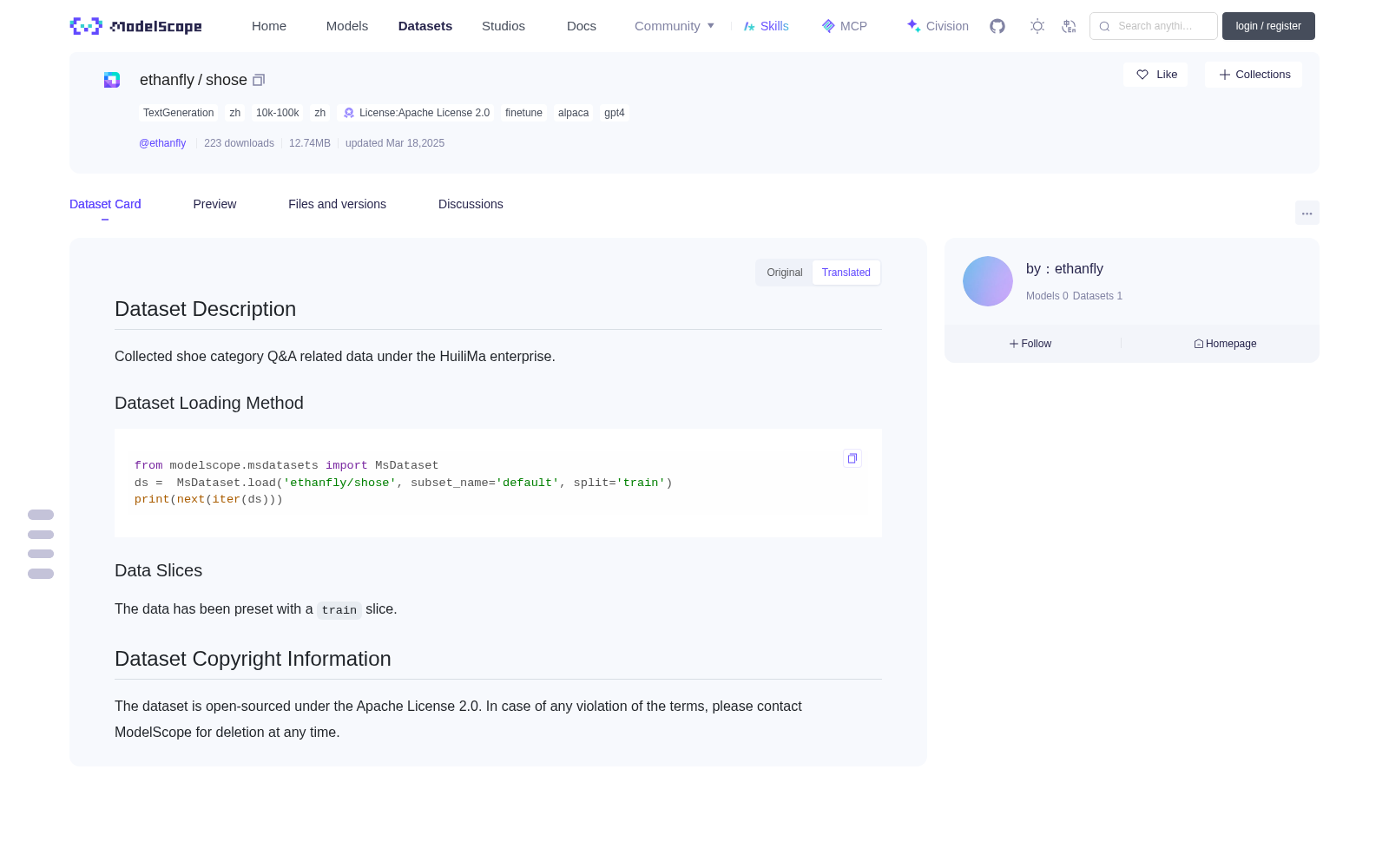Click the License: Apache License 2.0 tag

pos(417,113)
